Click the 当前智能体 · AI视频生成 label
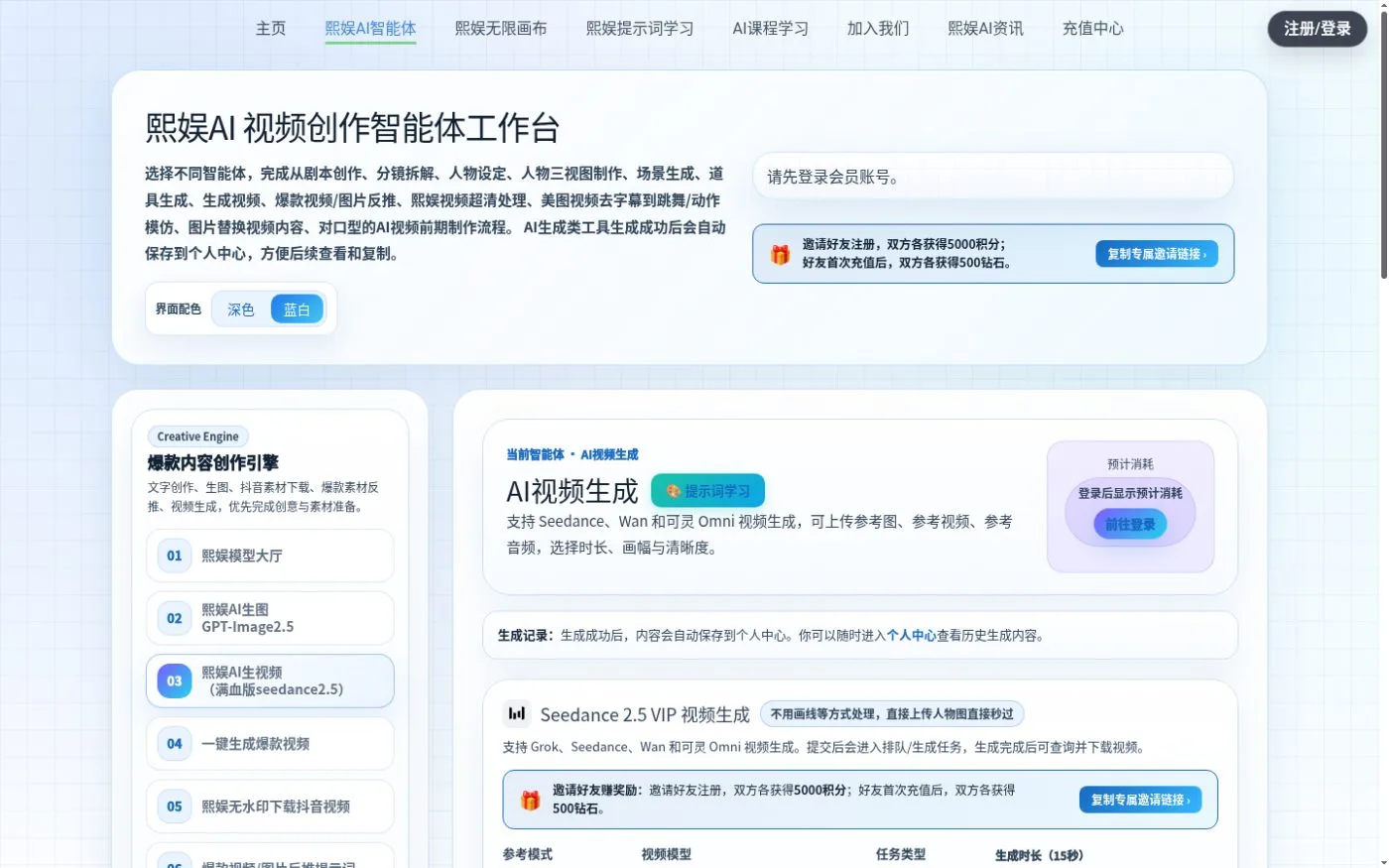The image size is (1389, 868). [572, 454]
